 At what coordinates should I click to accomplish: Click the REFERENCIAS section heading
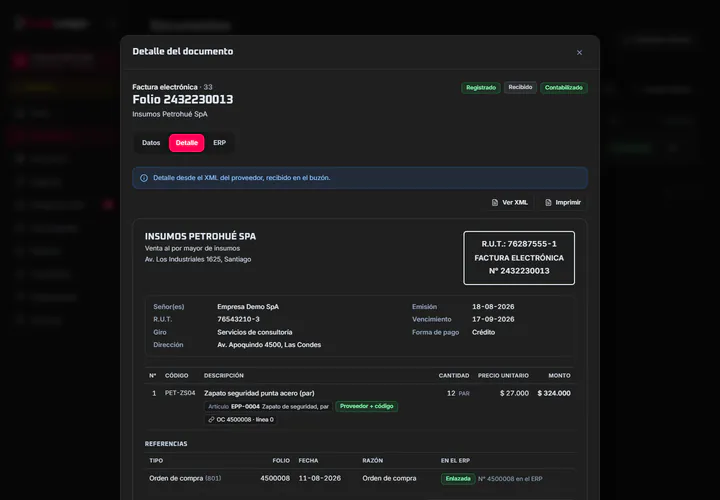[166, 444]
